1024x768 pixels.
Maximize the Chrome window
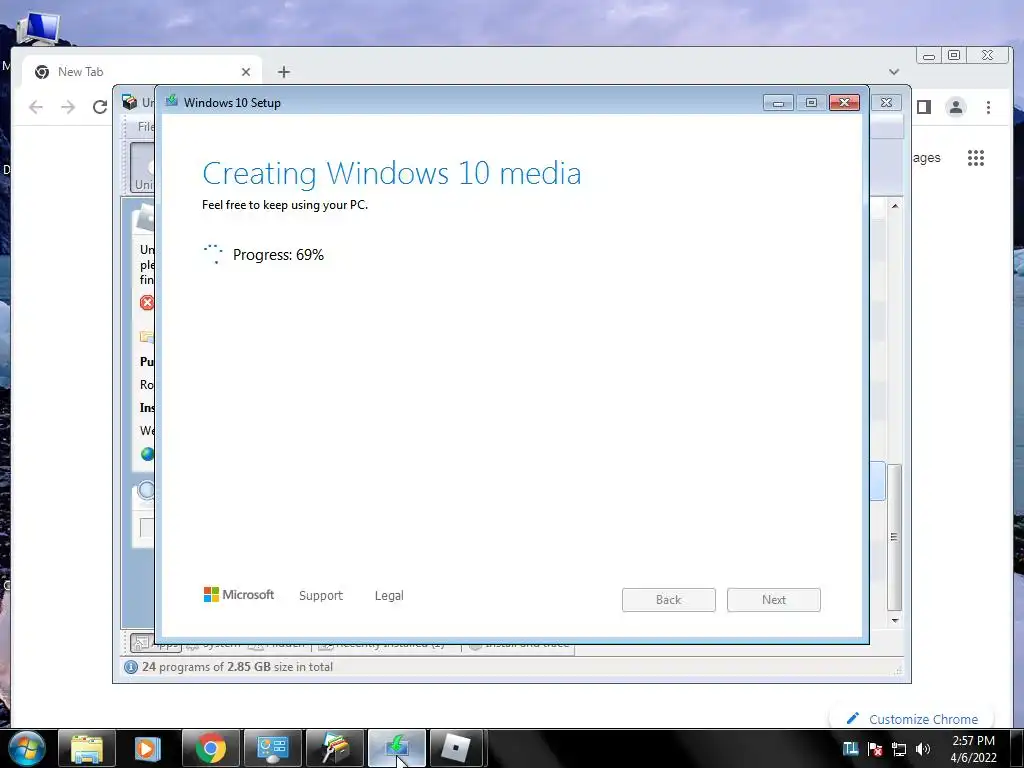click(x=953, y=56)
